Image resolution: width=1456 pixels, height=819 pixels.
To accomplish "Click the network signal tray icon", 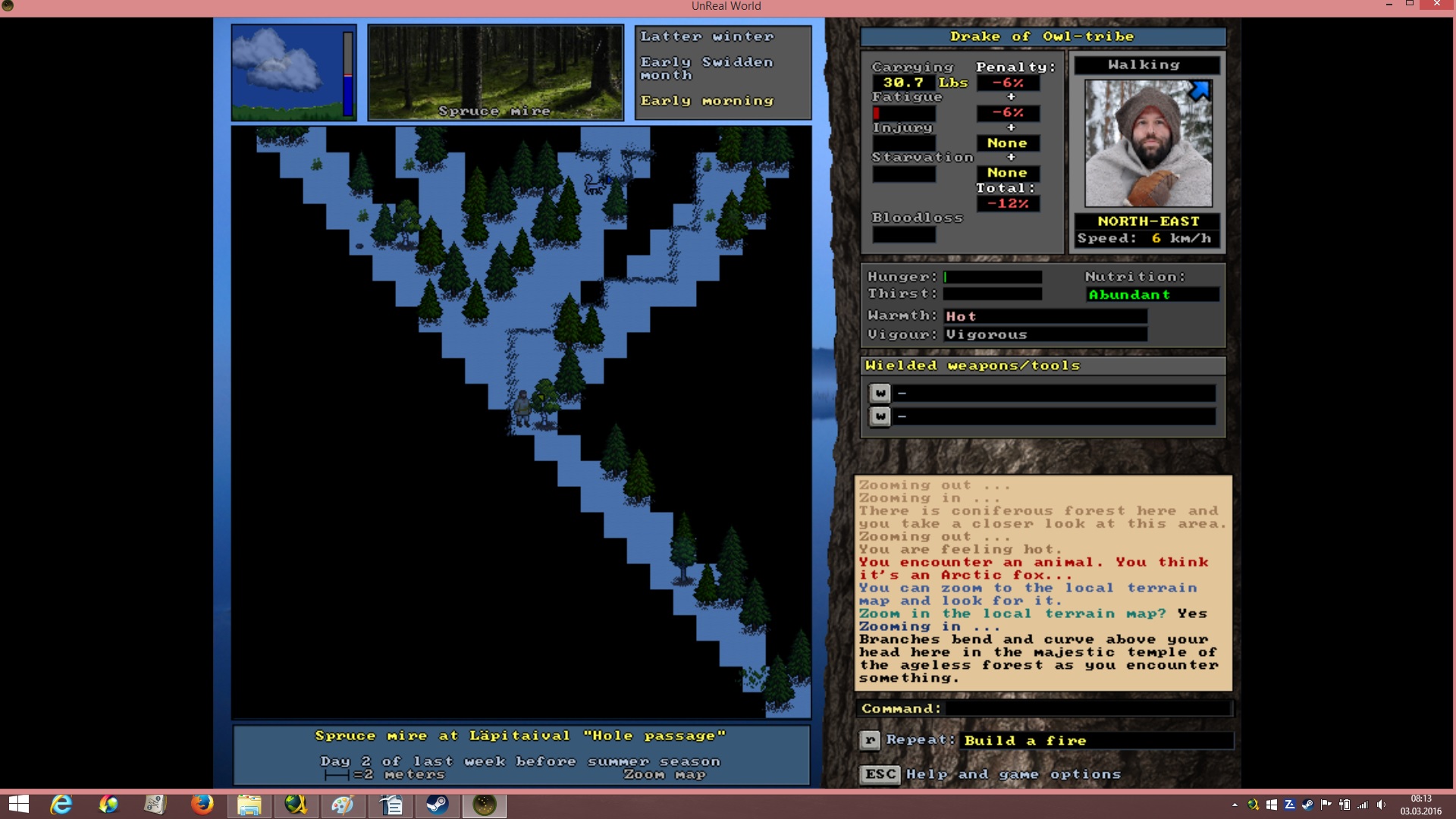I will tap(1363, 805).
